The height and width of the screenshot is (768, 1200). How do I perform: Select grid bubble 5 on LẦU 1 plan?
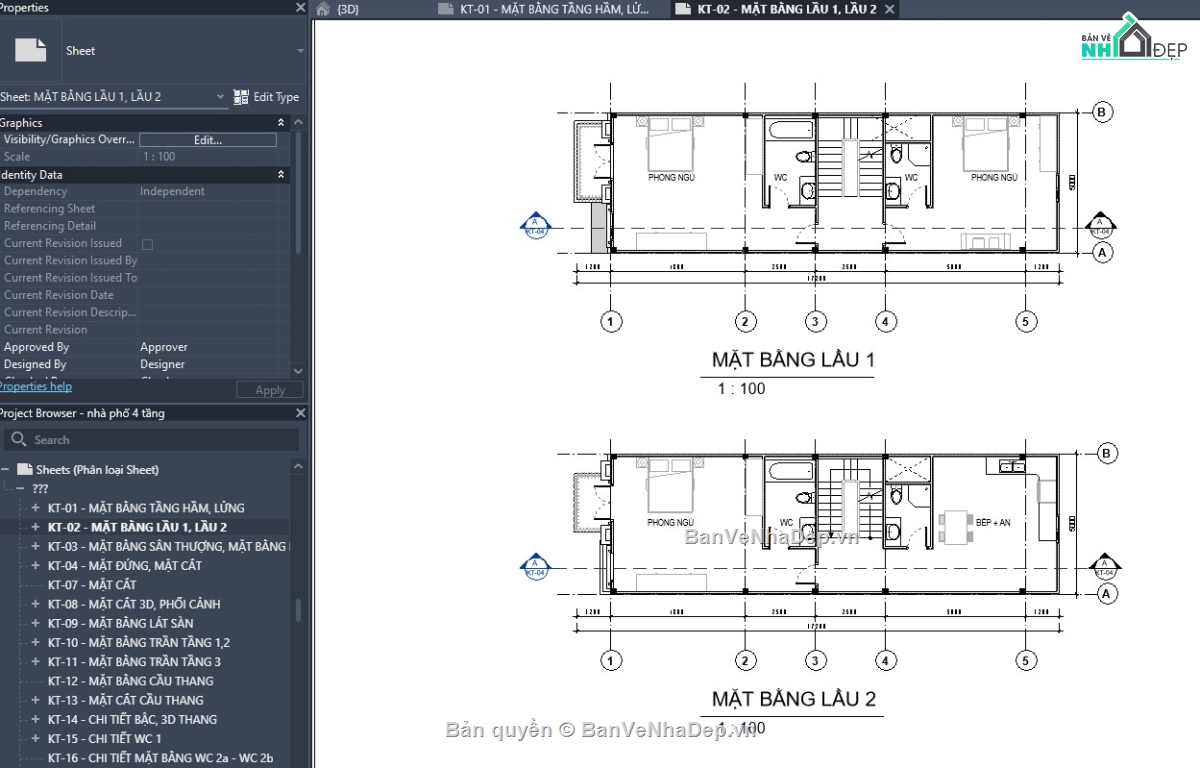tap(1025, 321)
